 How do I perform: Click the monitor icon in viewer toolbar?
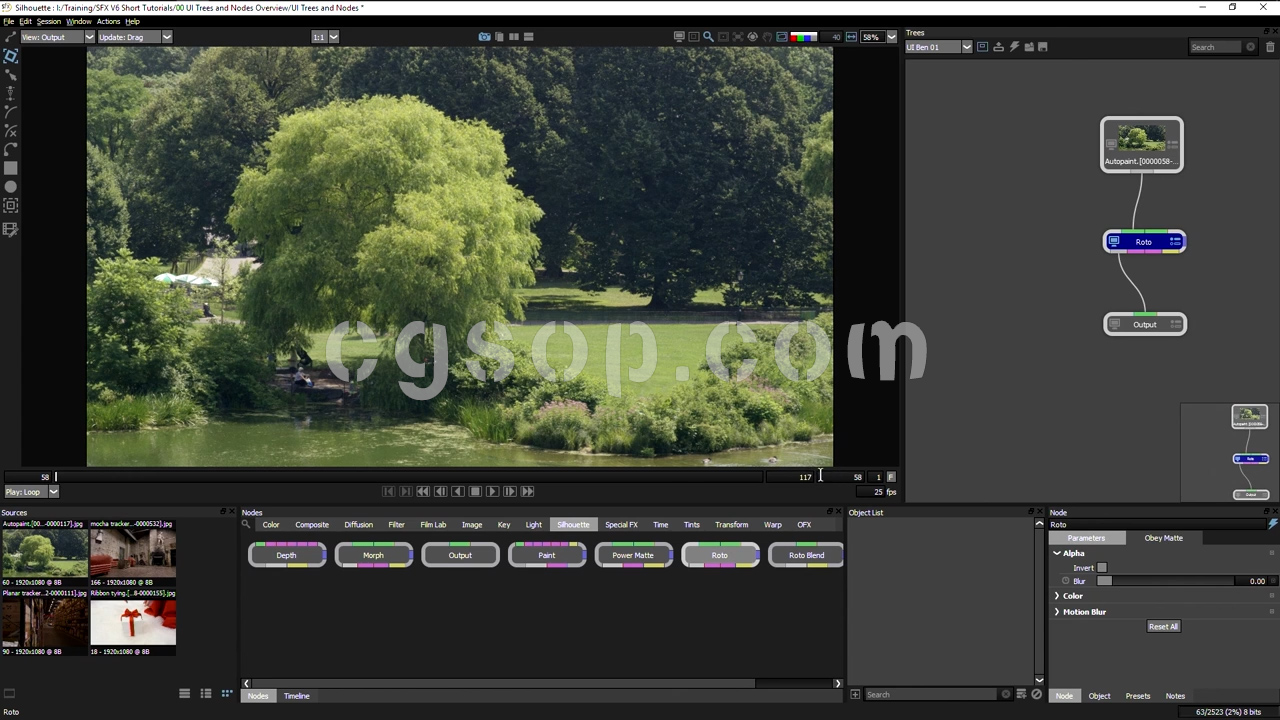tap(679, 37)
